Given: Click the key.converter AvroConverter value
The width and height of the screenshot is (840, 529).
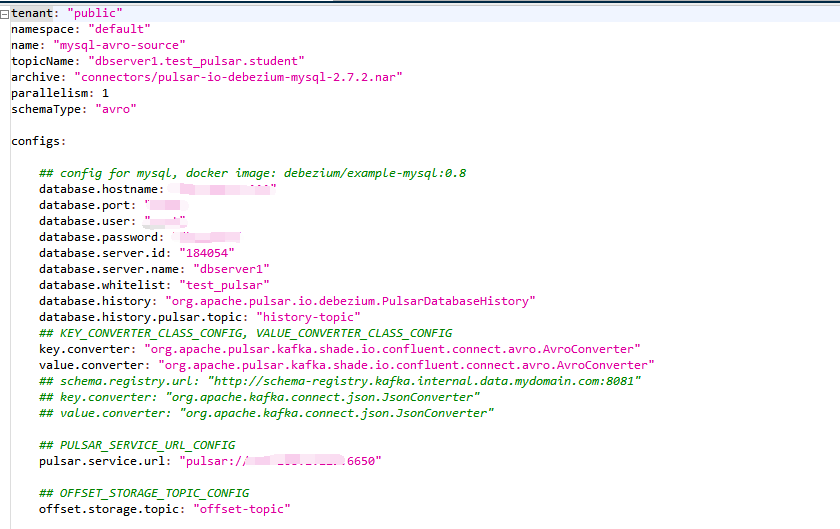Looking at the screenshot, I should 392,349.
